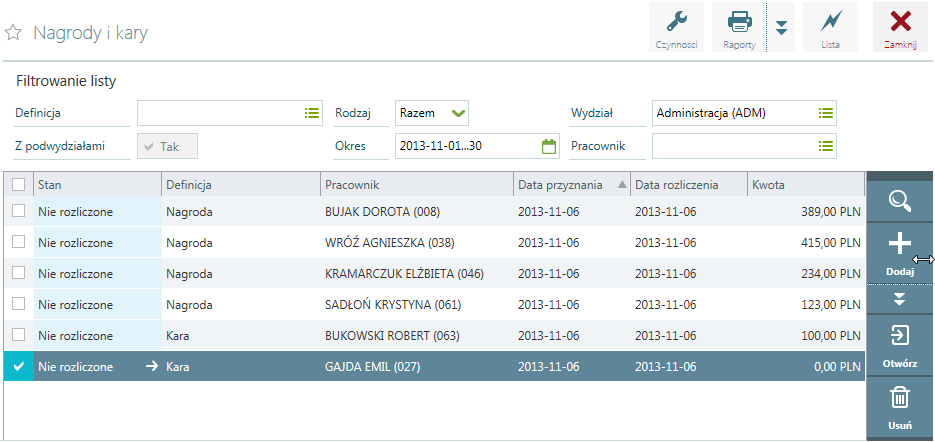Click the 100,00 PLN amount cell
935x442 pixels.
(806, 336)
